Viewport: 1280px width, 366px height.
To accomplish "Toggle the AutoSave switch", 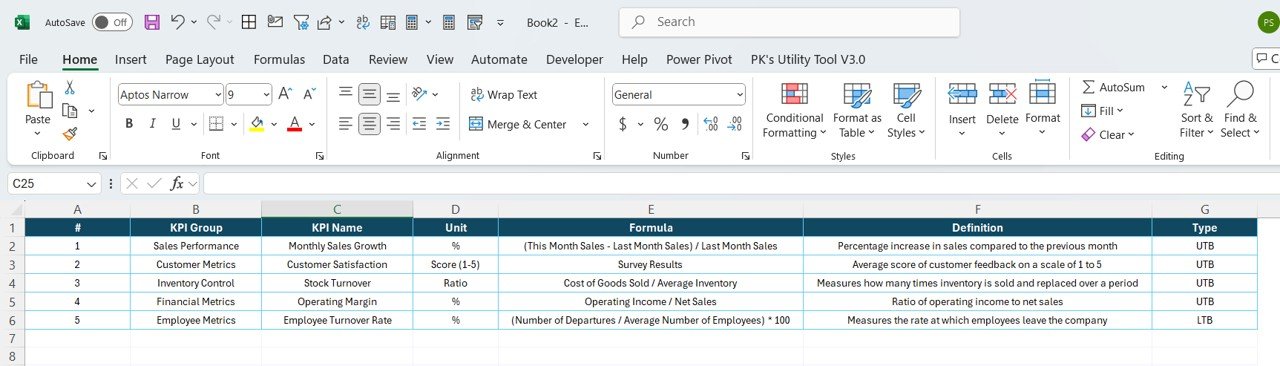I will tap(112, 21).
